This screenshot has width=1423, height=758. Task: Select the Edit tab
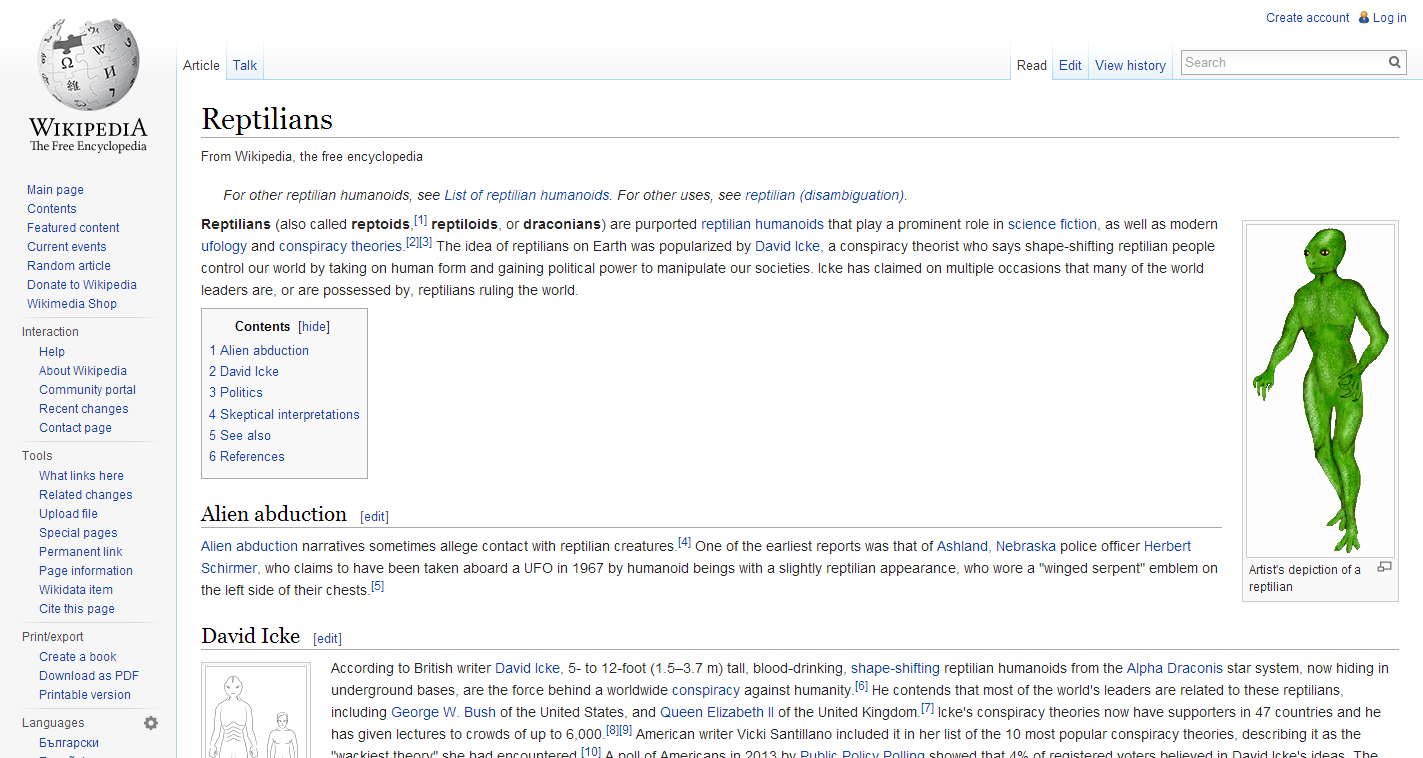pyautogui.click(x=1070, y=66)
